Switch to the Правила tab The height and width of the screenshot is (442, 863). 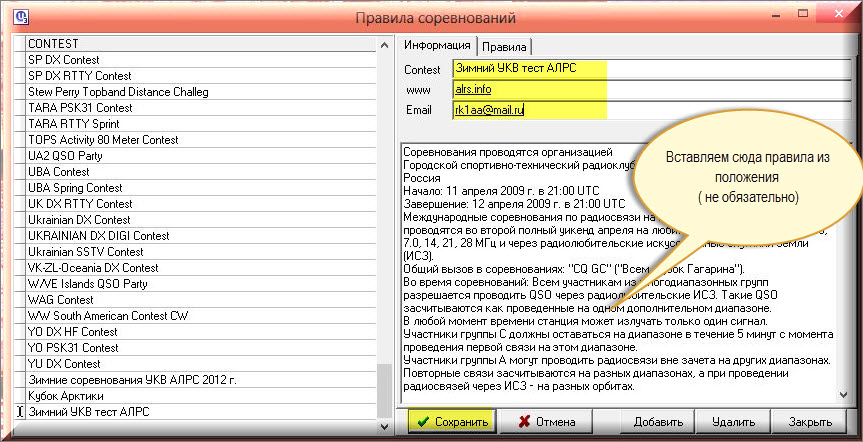pyautogui.click(x=505, y=46)
